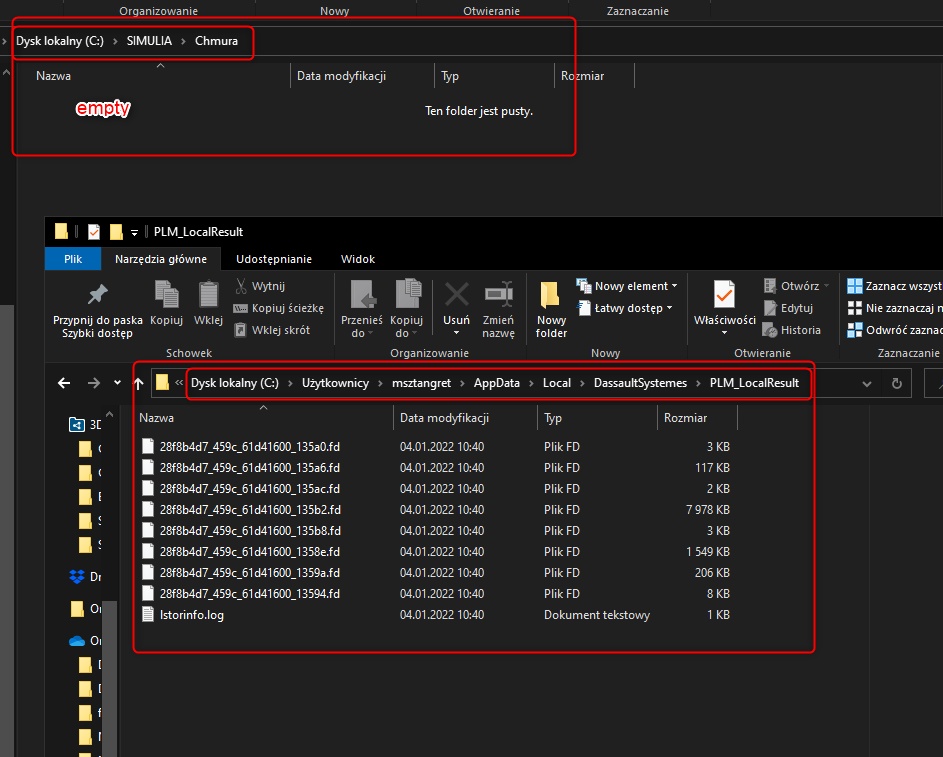Open the Łatwy dostęp dropdown
Screen dimensions: 943x757
(x=669, y=308)
